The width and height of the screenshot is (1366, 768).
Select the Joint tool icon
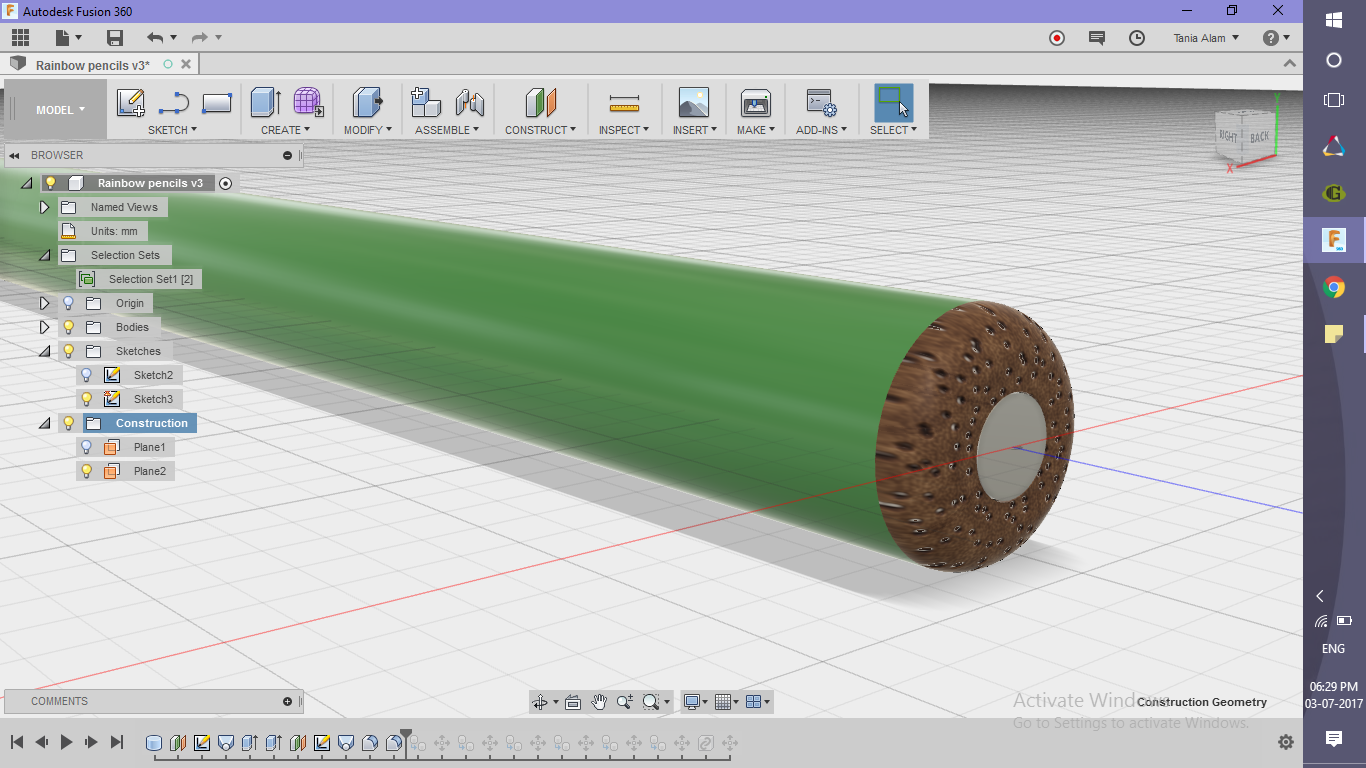pos(469,102)
